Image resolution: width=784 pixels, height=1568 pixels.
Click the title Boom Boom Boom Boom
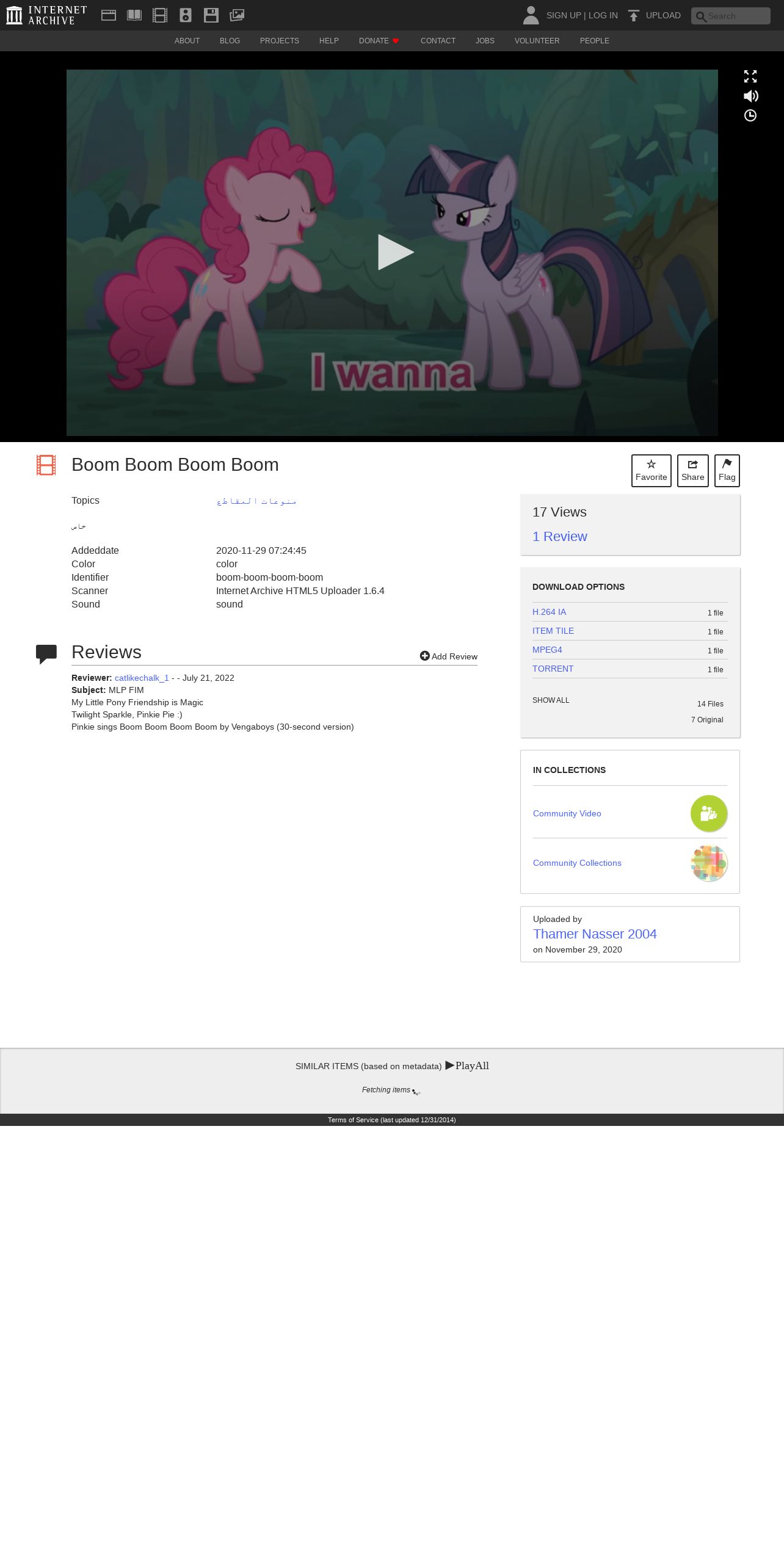coord(175,465)
